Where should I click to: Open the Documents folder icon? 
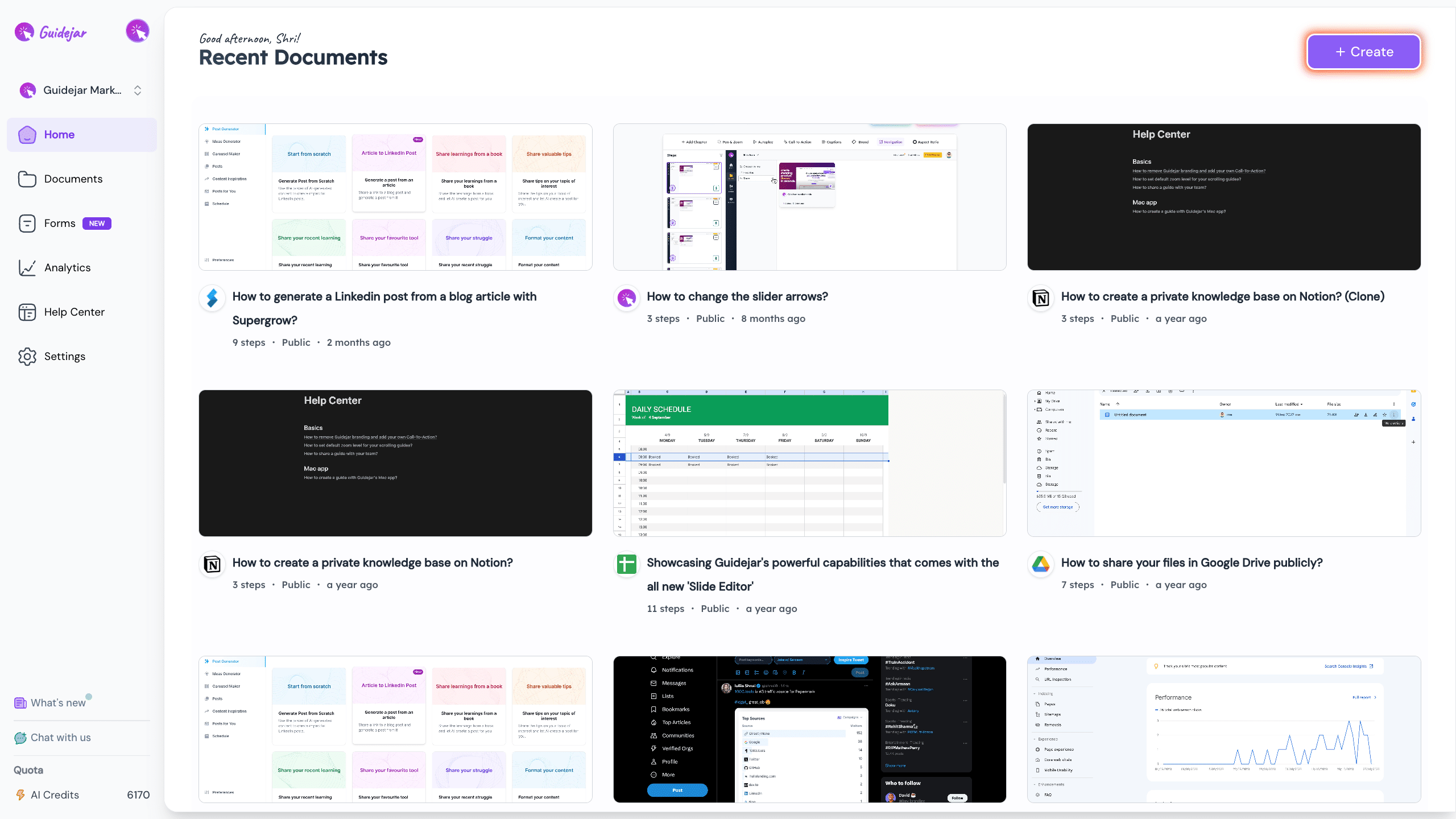point(27,179)
